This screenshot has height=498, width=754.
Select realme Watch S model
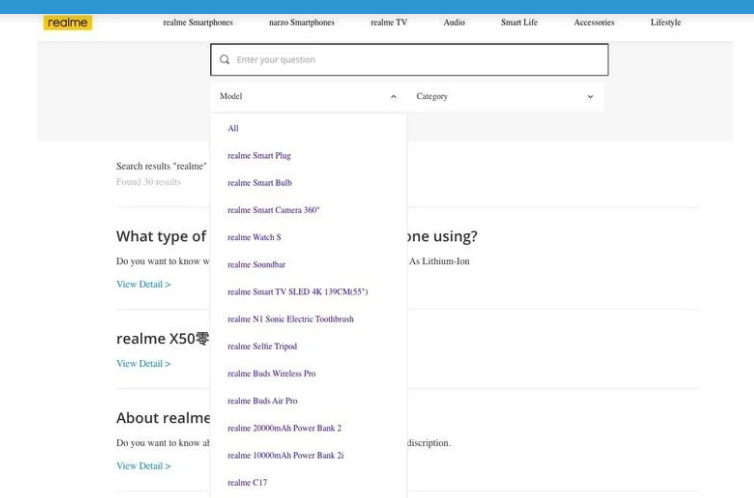(254, 237)
